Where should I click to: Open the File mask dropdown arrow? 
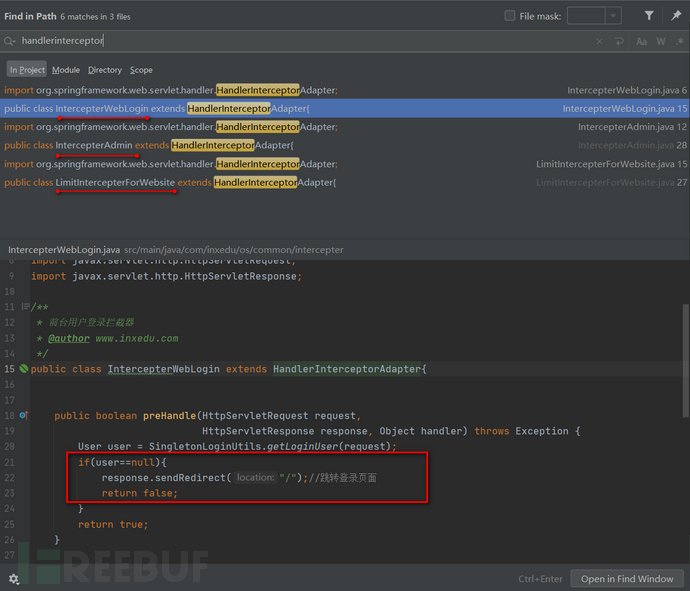point(612,16)
